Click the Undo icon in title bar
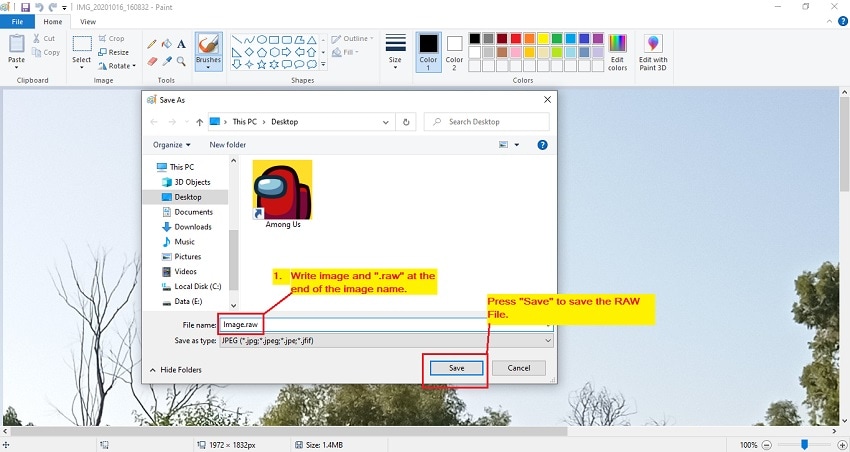 39,8
